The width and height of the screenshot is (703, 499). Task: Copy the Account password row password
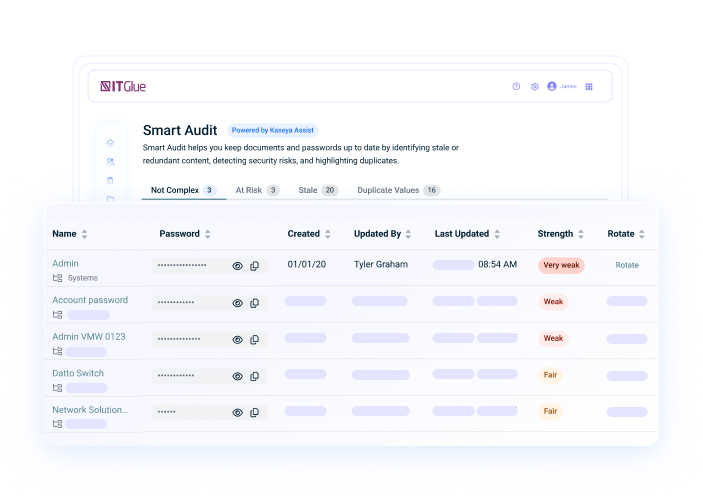pos(255,303)
